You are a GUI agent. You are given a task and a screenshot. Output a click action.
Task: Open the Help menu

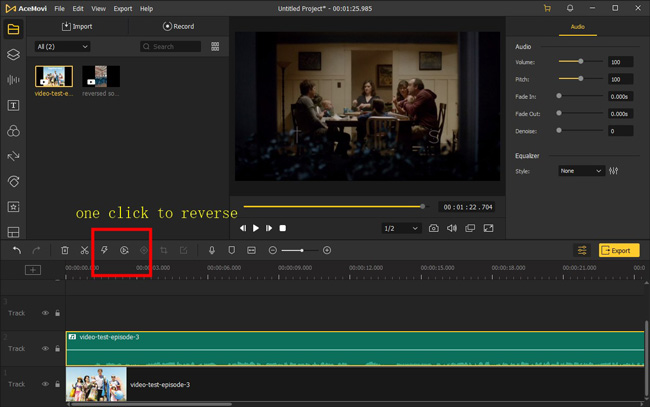pos(146,8)
